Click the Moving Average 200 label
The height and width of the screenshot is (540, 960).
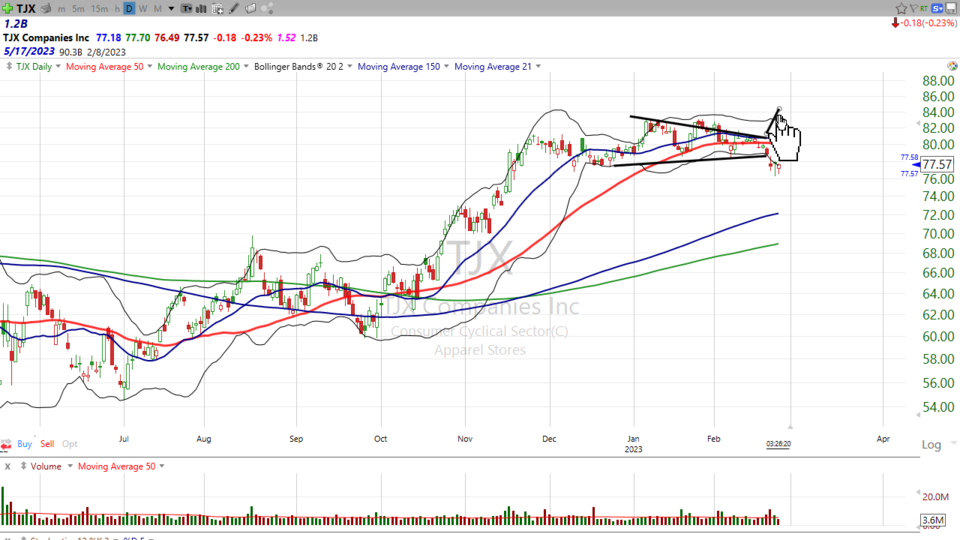click(199, 66)
